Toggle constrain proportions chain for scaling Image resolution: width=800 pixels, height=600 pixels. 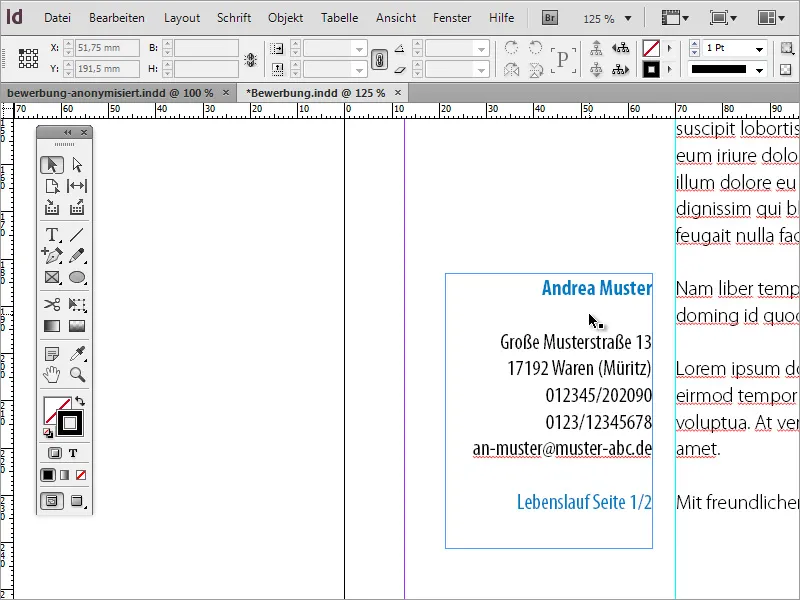379,60
